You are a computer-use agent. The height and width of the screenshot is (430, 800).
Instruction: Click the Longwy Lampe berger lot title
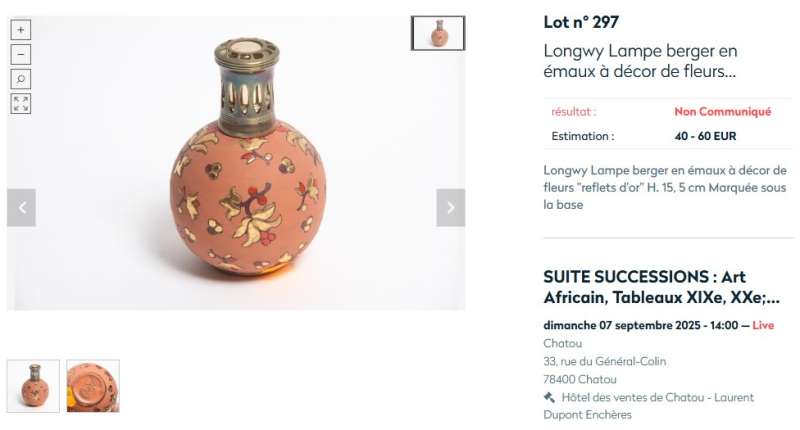[x=640, y=61]
